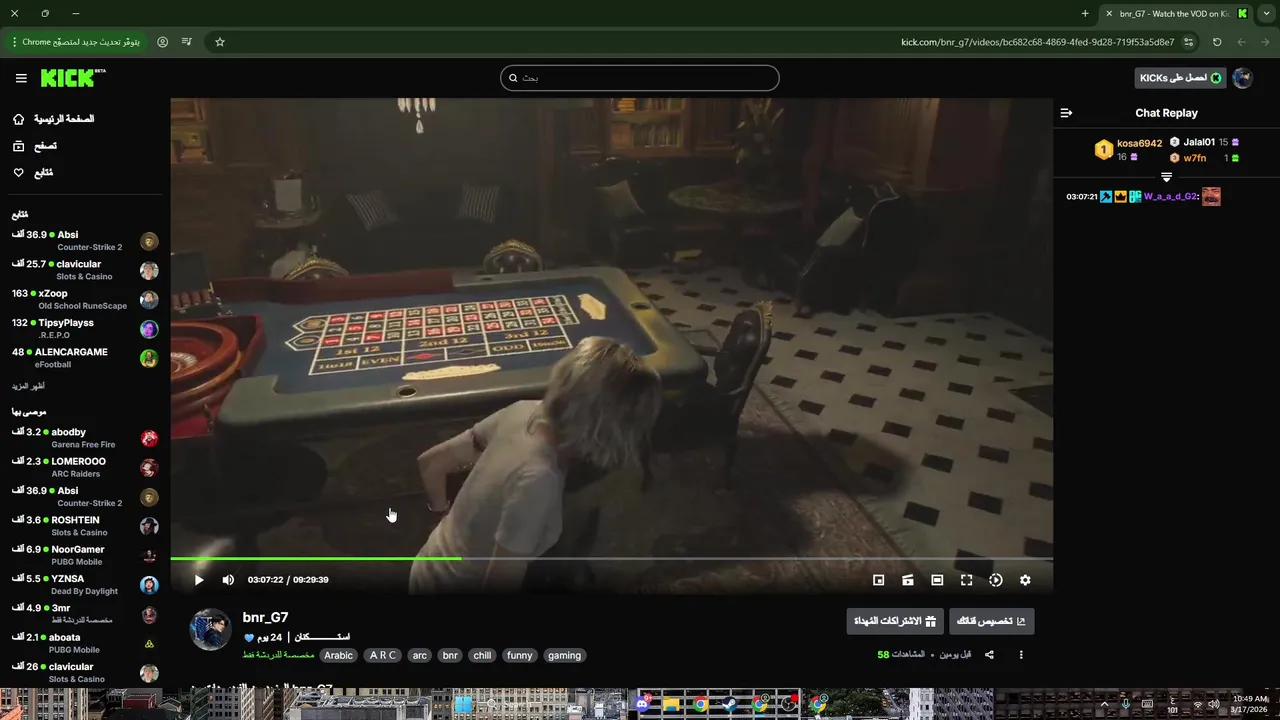Viewport: 1280px width, 720px height.
Task: Select the bnr tag
Action: pos(450,656)
